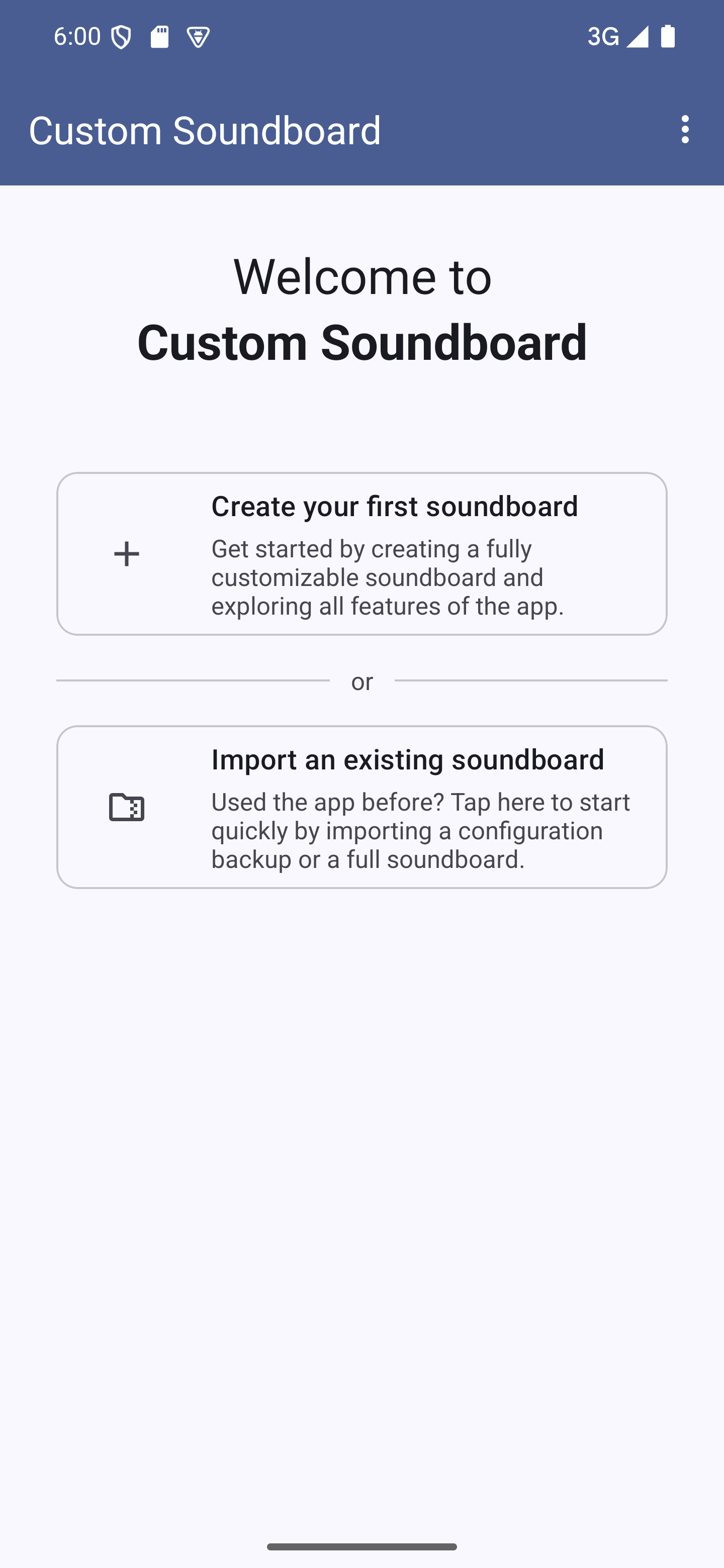Select "Create your first soundboard" title

tap(395, 507)
